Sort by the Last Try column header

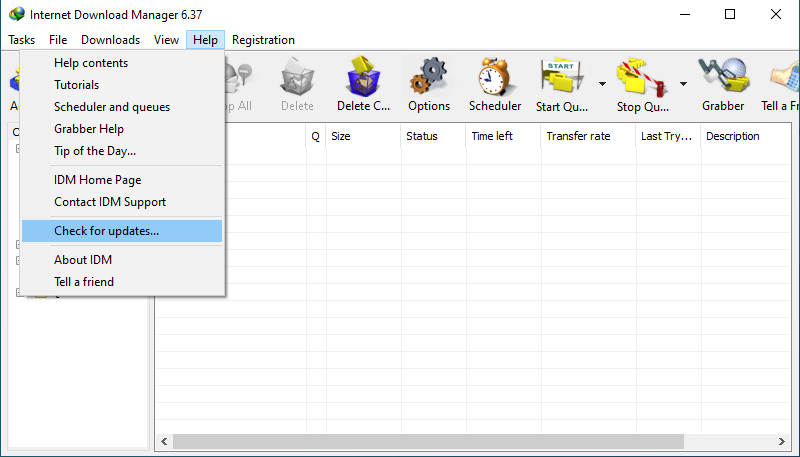pyautogui.click(x=668, y=136)
